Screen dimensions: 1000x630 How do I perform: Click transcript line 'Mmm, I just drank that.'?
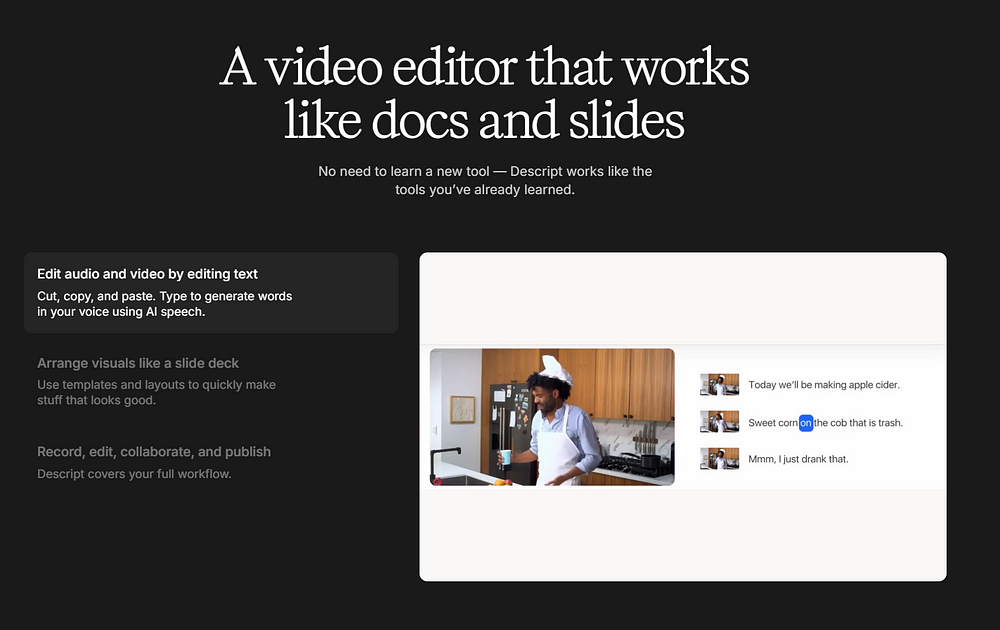798,459
